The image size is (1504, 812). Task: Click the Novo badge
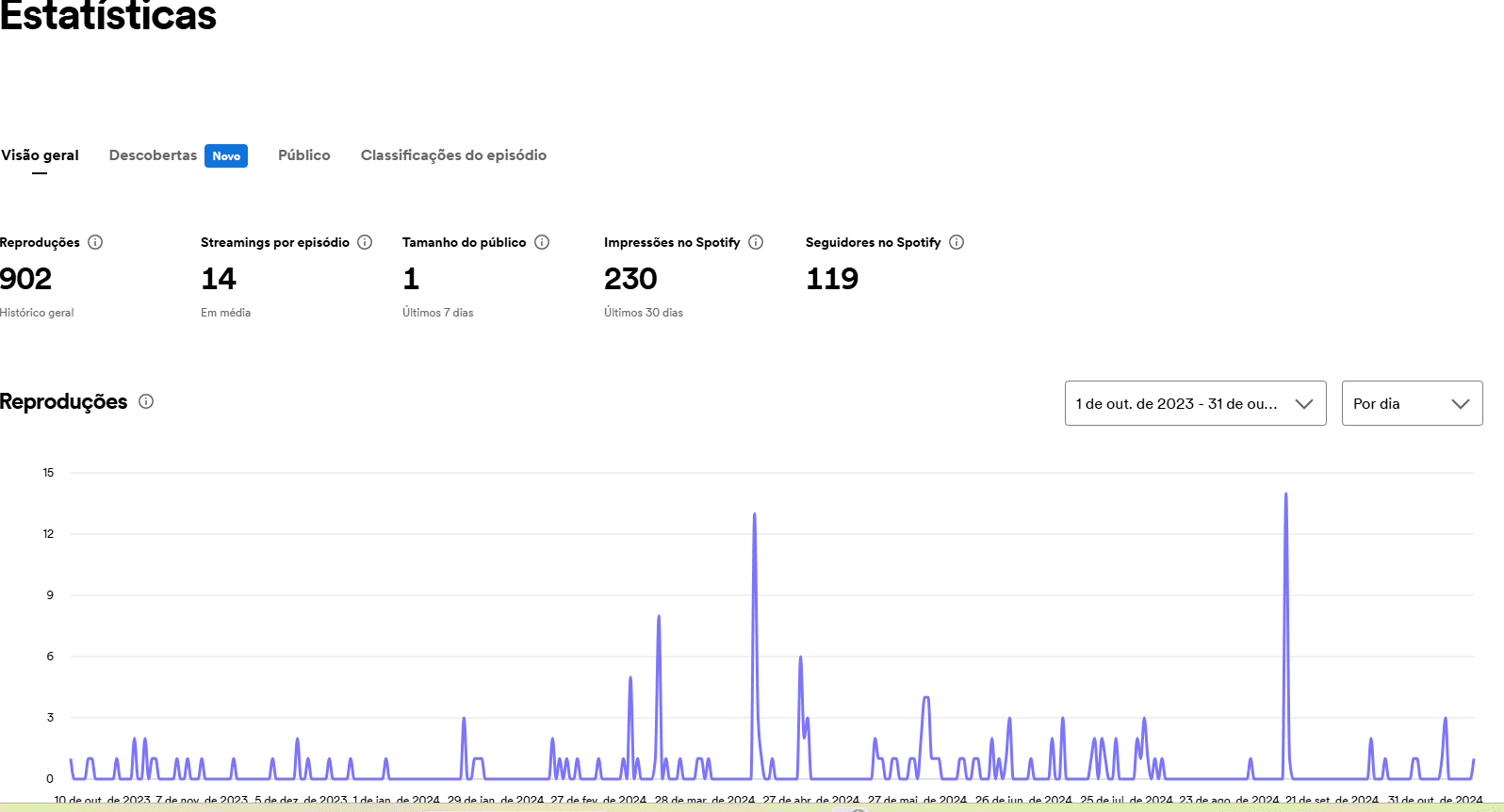[226, 156]
